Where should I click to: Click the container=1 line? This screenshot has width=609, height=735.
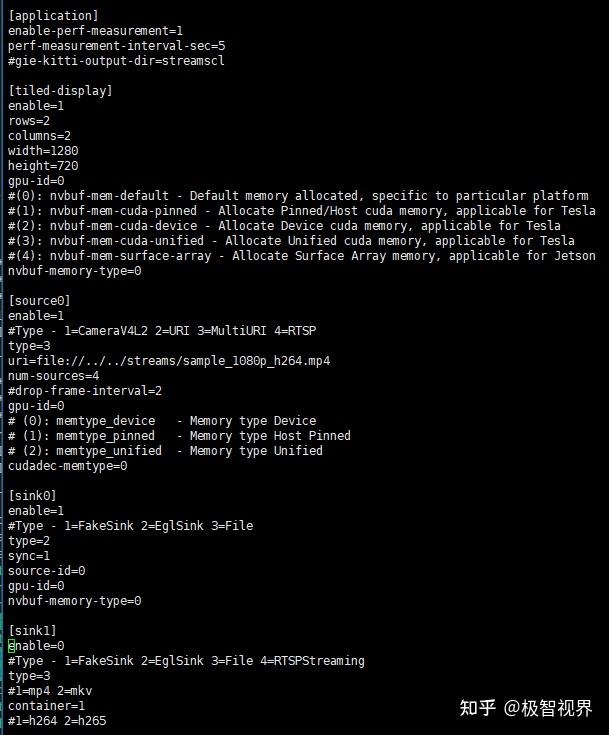[x=46, y=706]
